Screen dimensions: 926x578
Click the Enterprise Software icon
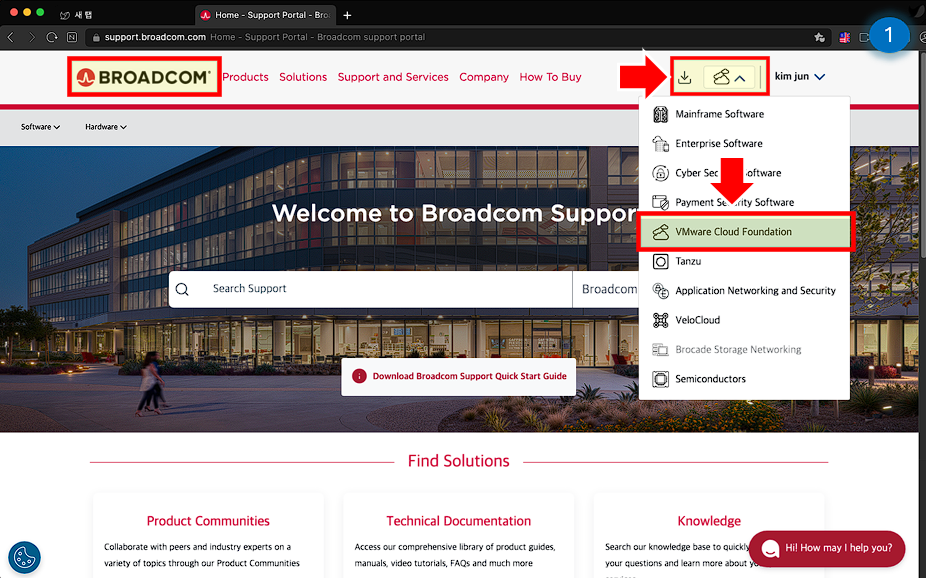click(660, 143)
